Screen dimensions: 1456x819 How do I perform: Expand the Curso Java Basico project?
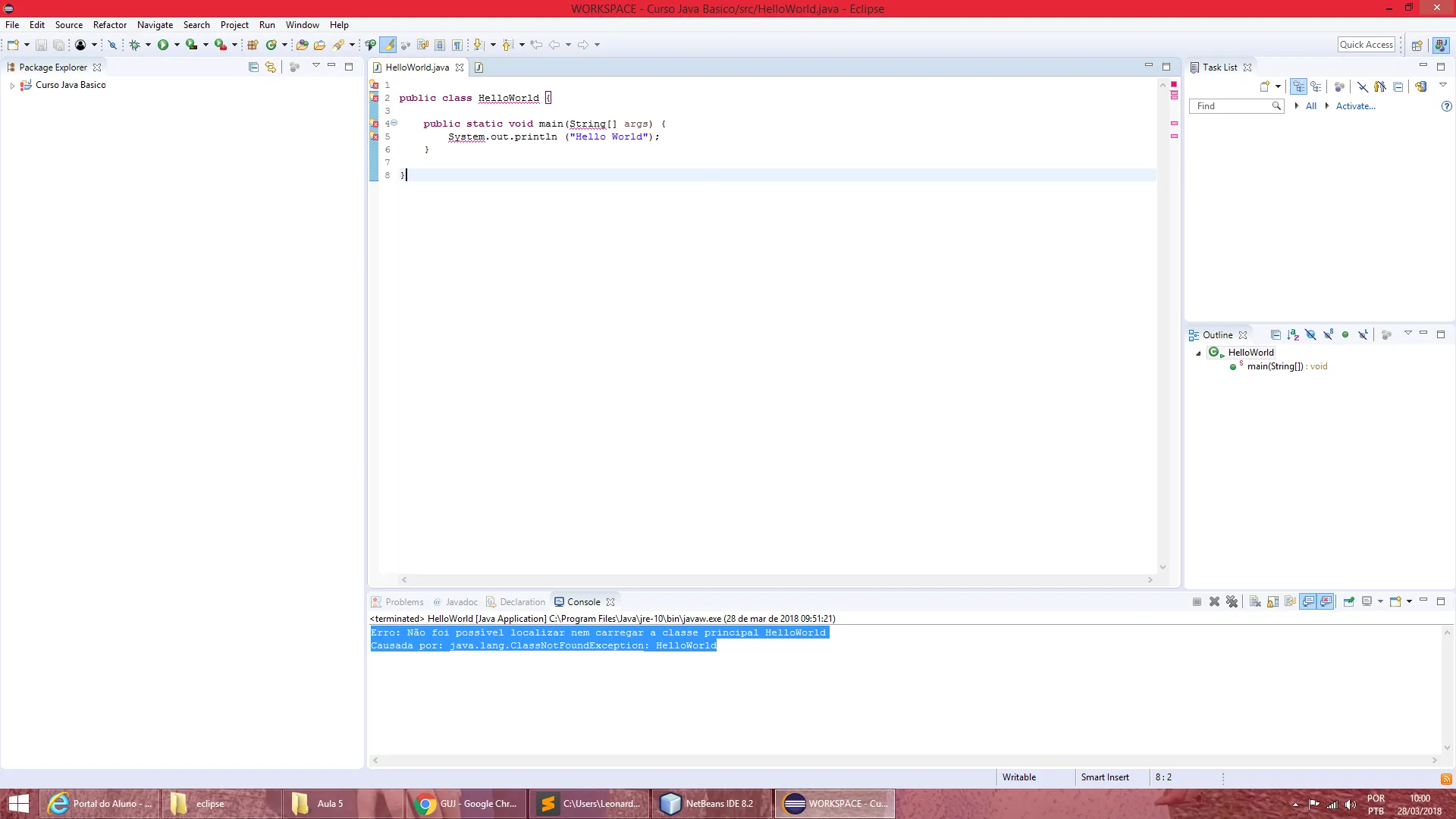pos(12,86)
